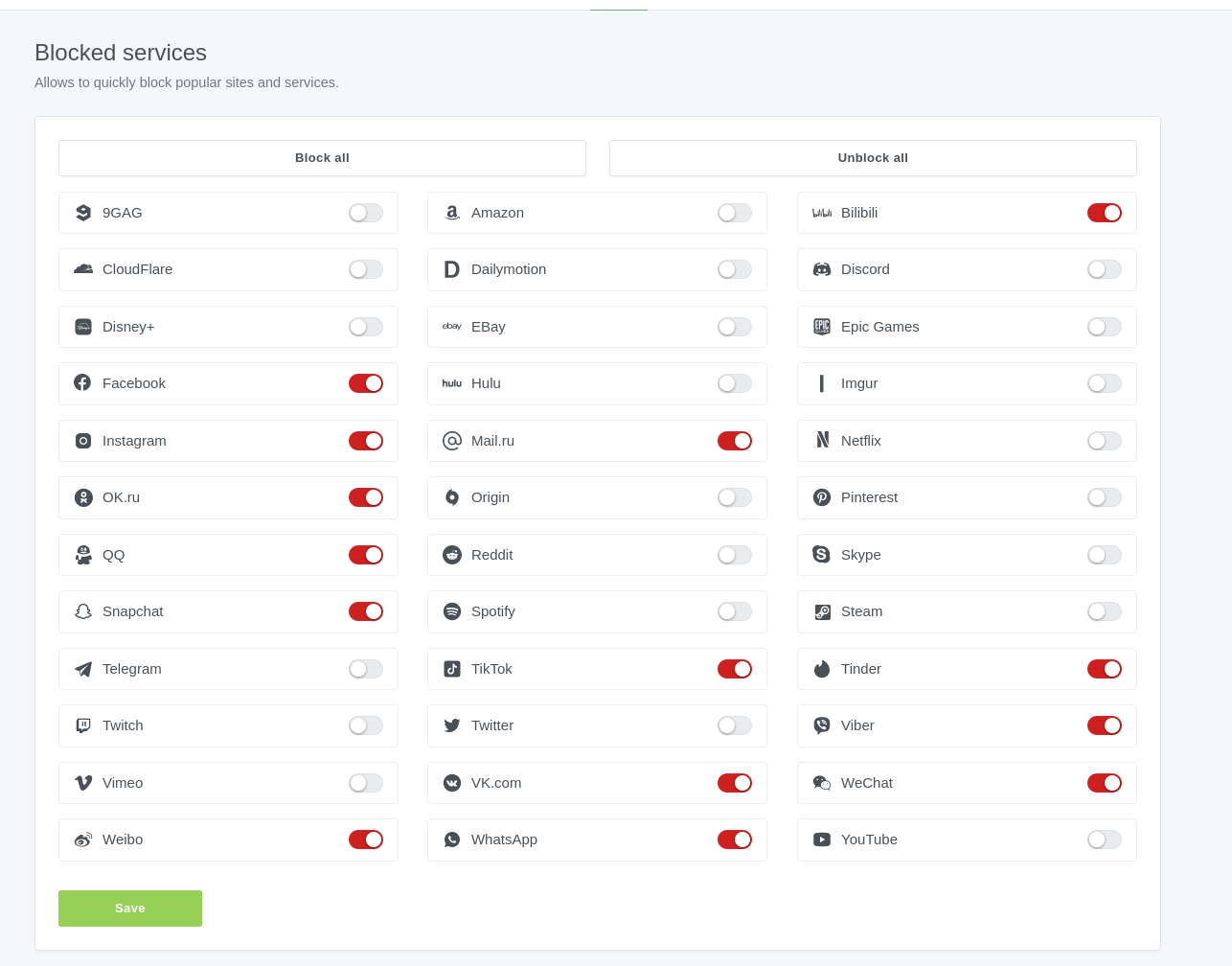The image size is (1232, 966).
Task: Click the Reddit alien icon
Action: coord(452,555)
